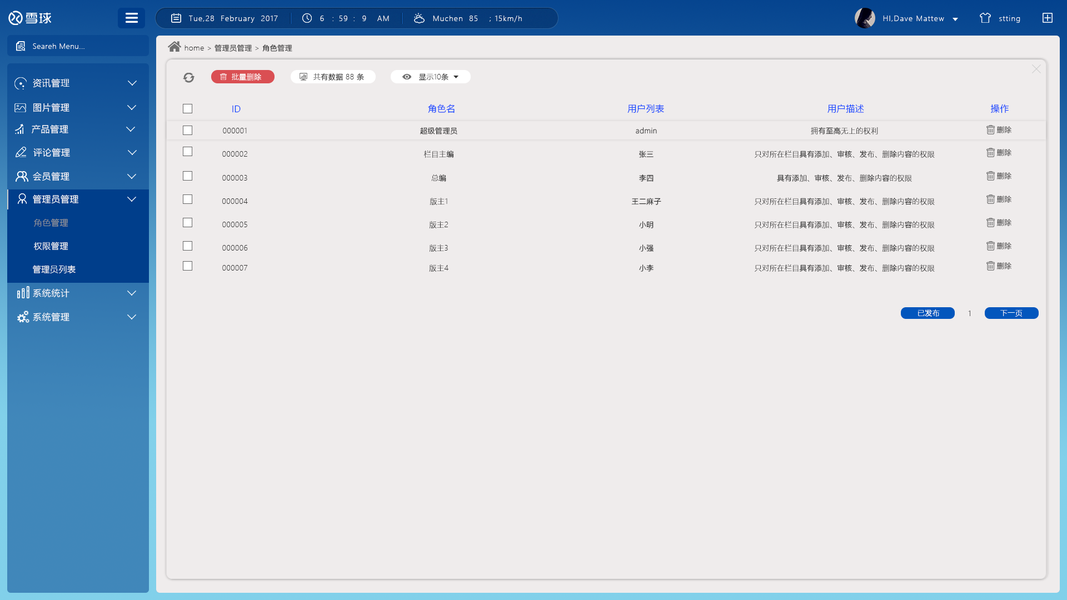Click the hamburger menu toggle icon
This screenshot has height=600, width=1067.
coord(131,18)
